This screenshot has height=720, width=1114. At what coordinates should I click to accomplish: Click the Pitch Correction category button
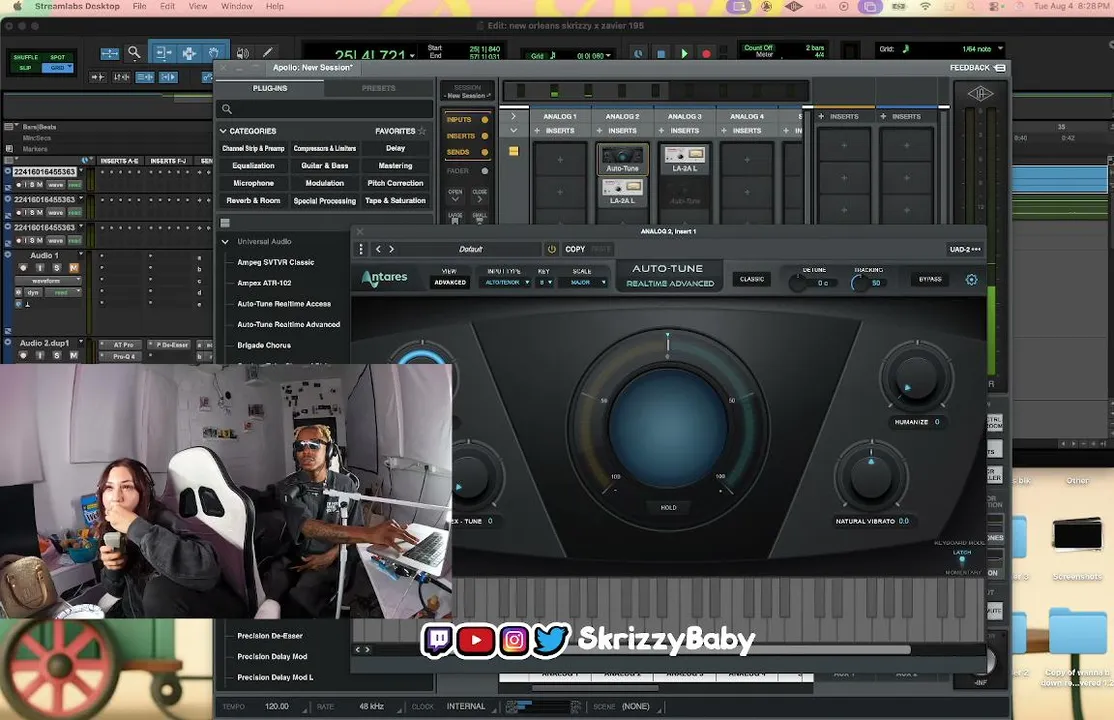[395, 183]
